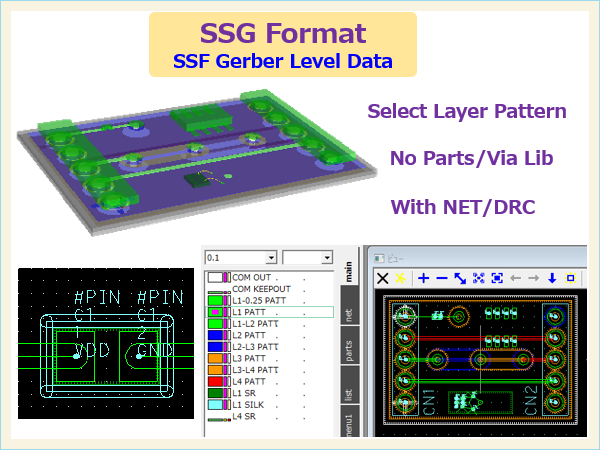Screen dimensions: 600x450
Task: Click the yellow-blue square icon in toolbar
Action: point(569,278)
